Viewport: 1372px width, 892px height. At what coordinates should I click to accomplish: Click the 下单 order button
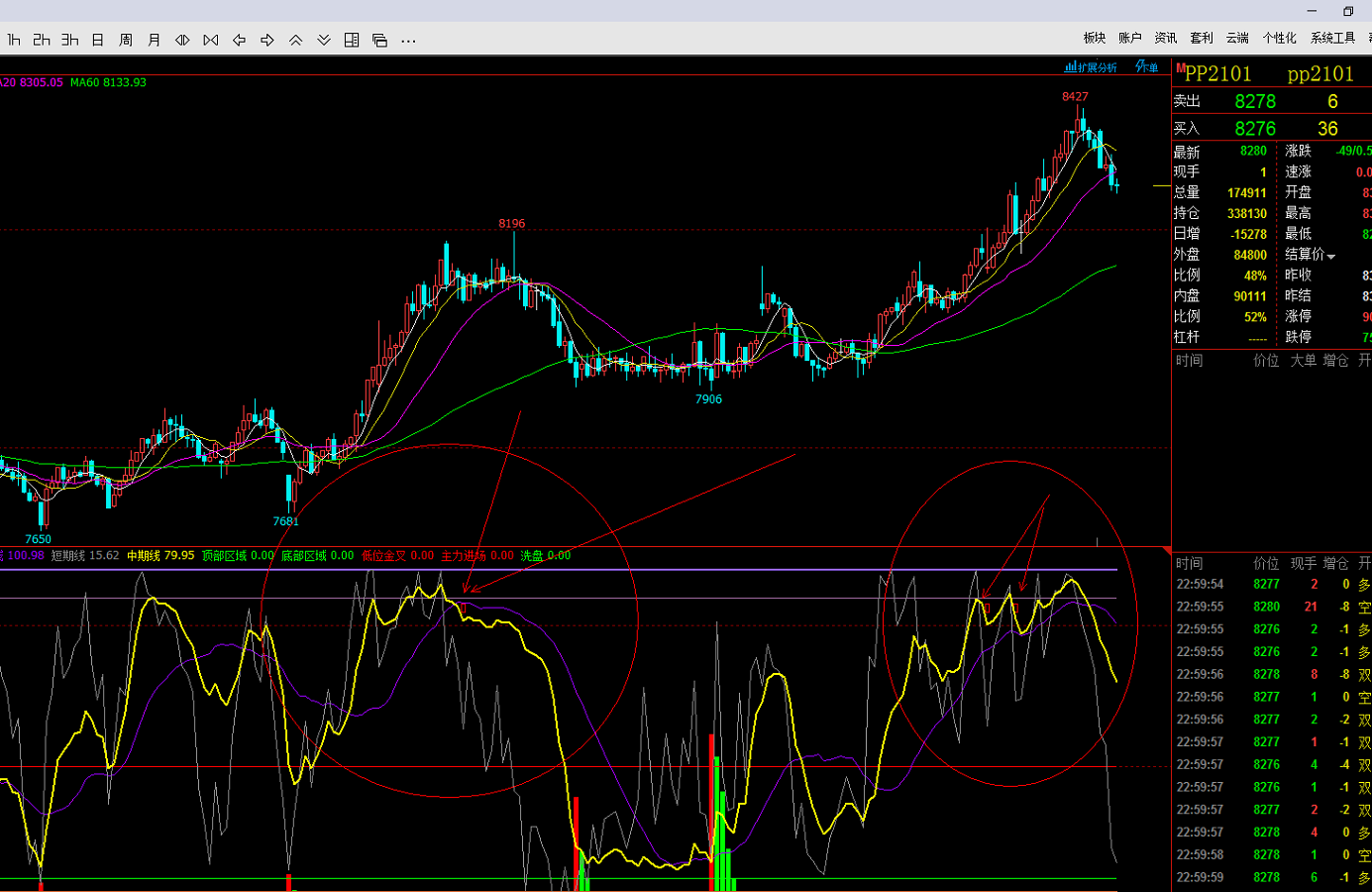(1146, 67)
